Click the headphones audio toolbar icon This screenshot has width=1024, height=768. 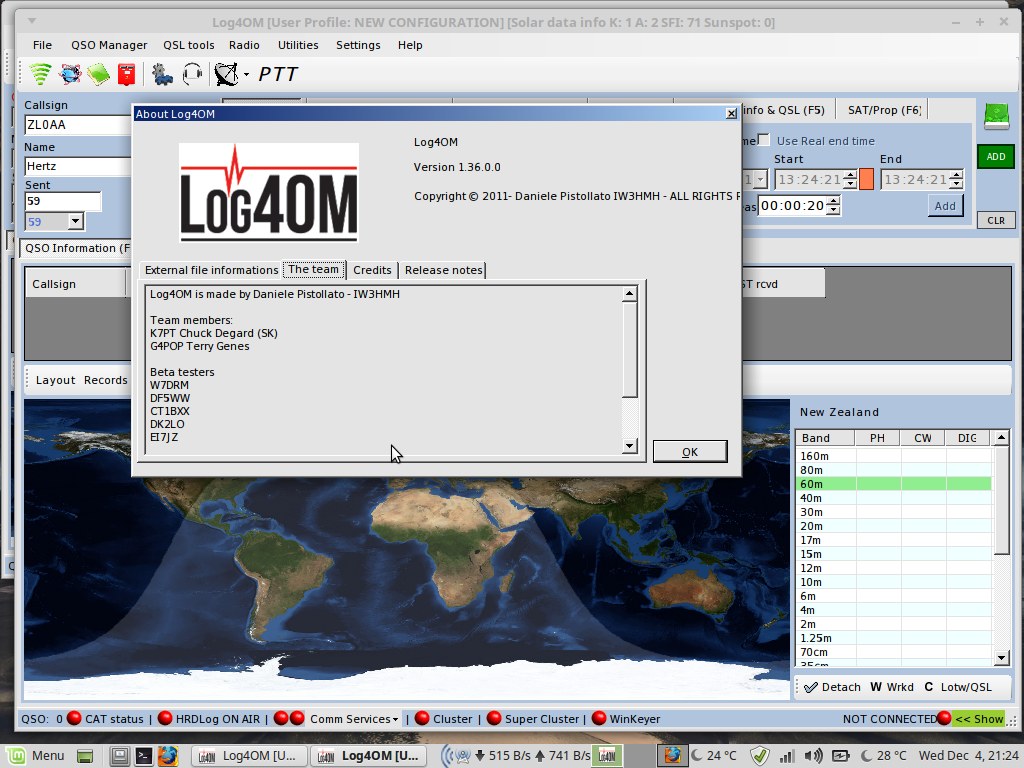[192, 73]
